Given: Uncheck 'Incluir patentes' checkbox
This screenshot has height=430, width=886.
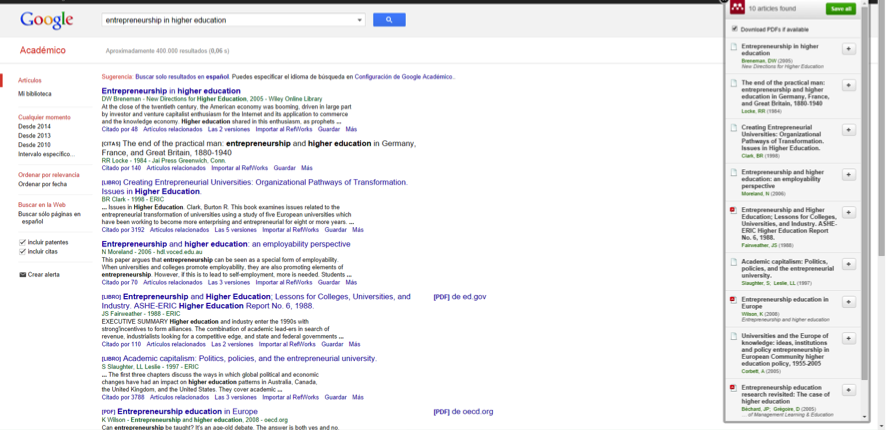Looking at the screenshot, I should 22,242.
